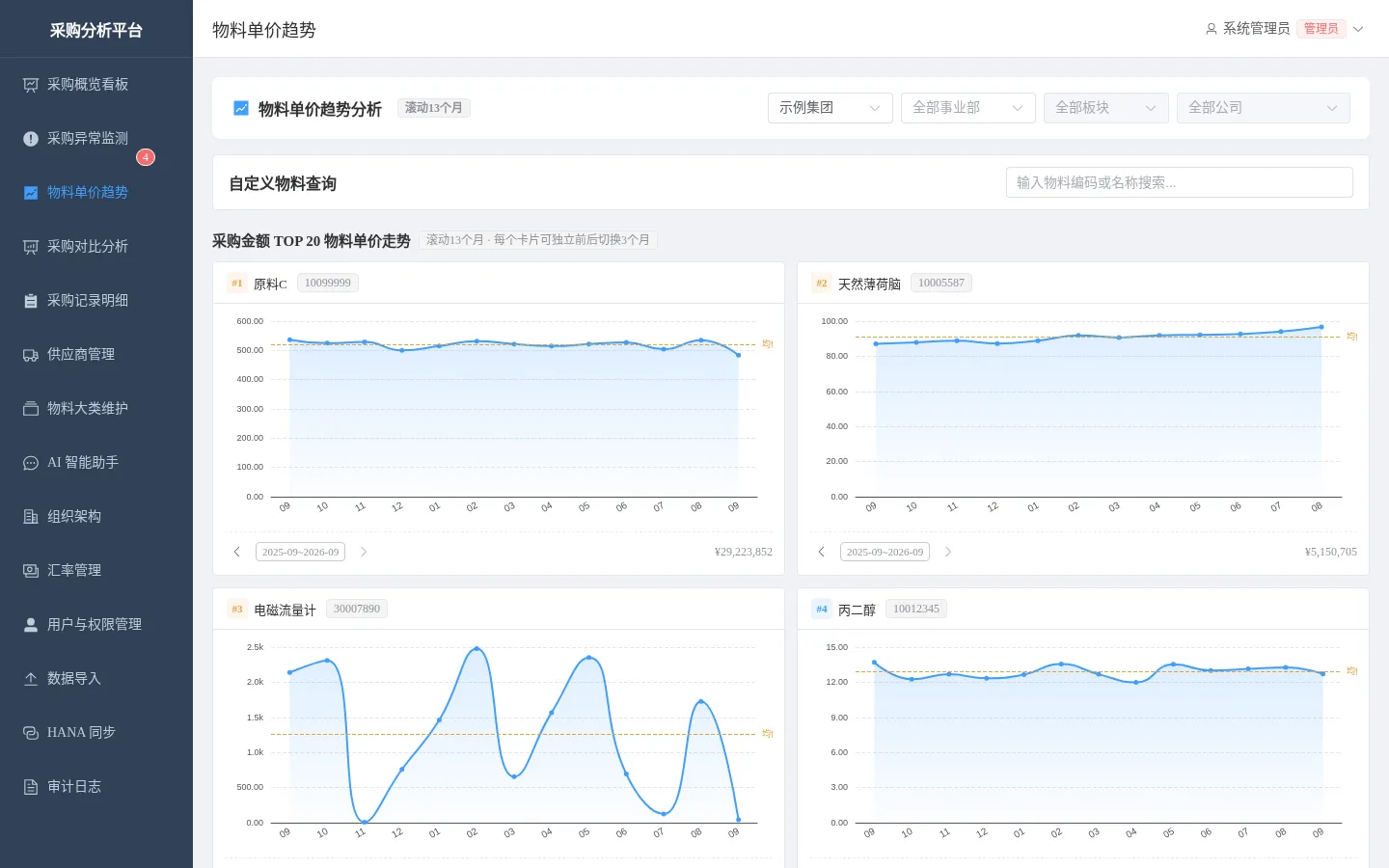Click the 采购记录明细 clipboard icon
1389x868 pixels.
point(31,301)
